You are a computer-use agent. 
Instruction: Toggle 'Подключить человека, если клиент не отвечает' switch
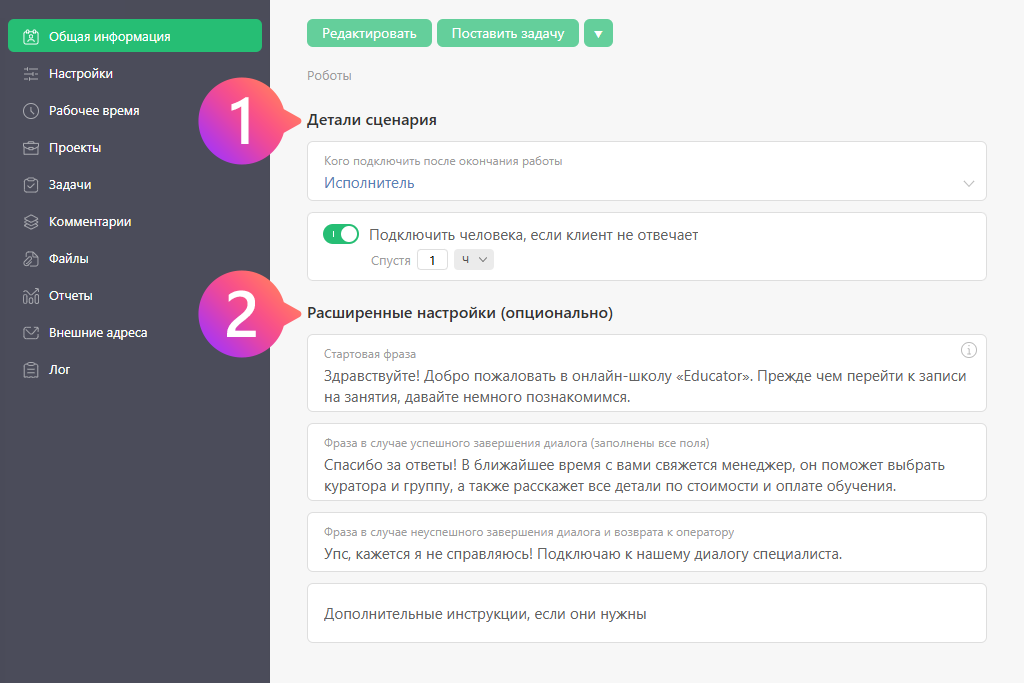pos(341,235)
